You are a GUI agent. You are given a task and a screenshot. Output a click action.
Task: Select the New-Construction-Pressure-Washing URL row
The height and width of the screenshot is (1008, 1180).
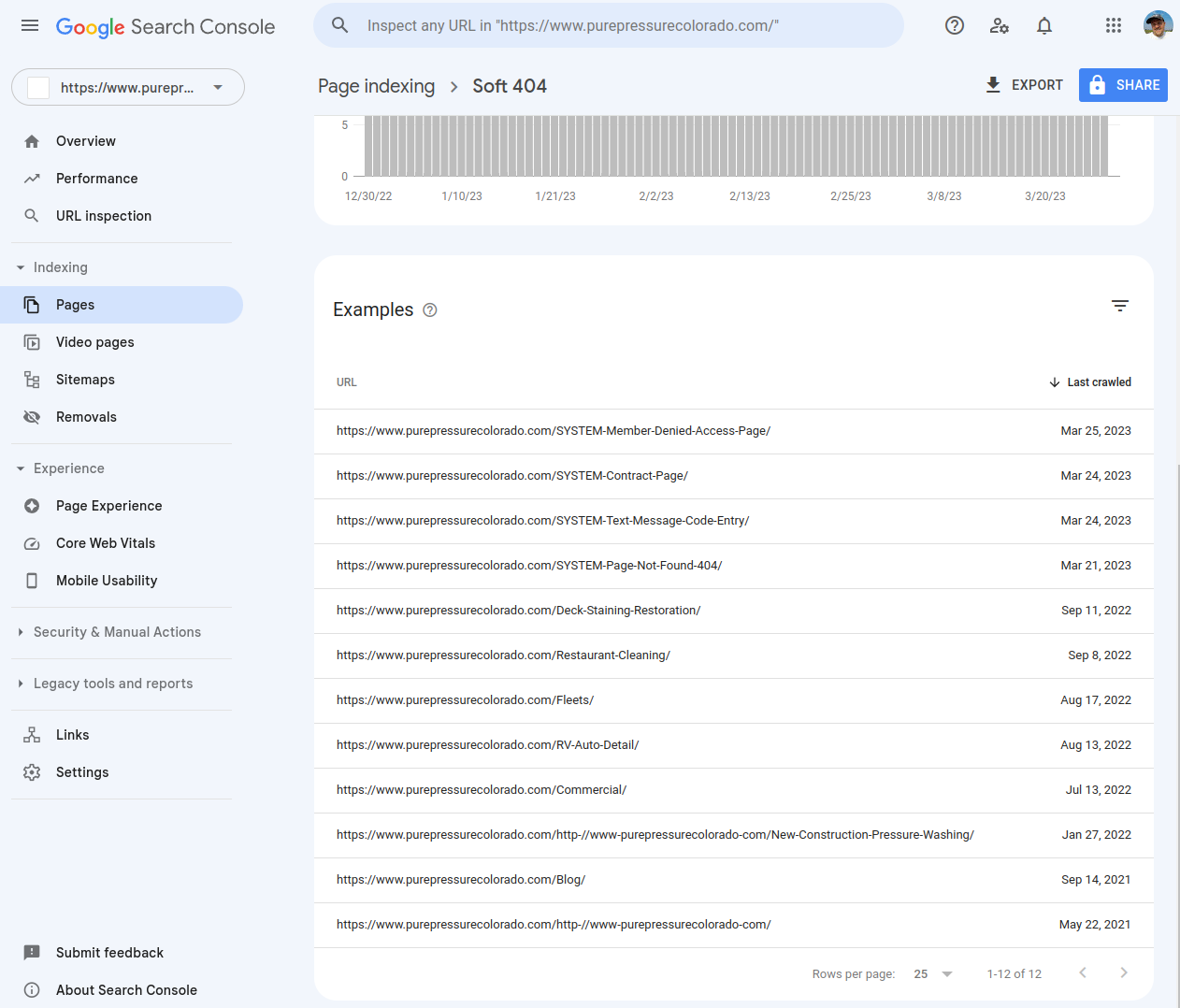click(x=734, y=836)
